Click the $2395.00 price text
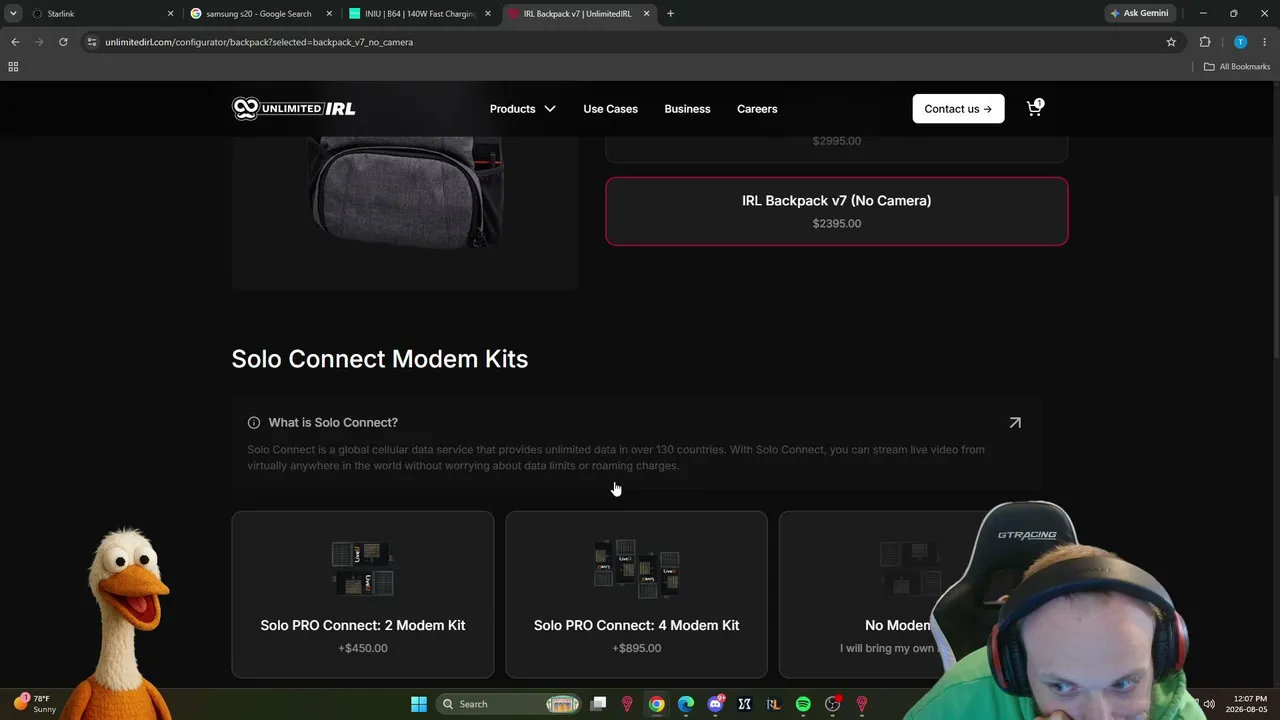The width and height of the screenshot is (1280, 720). [x=836, y=224]
